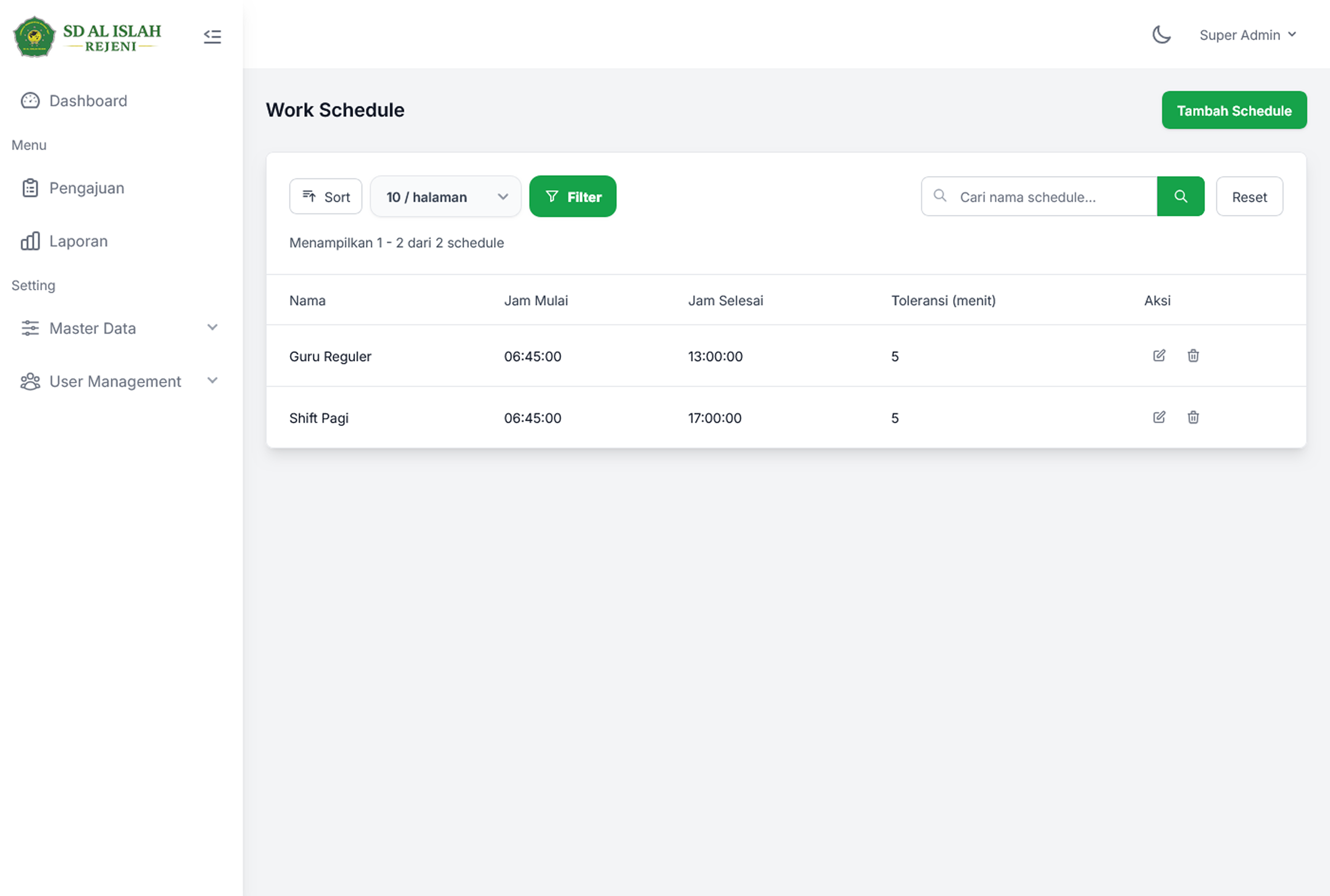
Task: Click the Tambah Schedule button
Action: click(1234, 110)
